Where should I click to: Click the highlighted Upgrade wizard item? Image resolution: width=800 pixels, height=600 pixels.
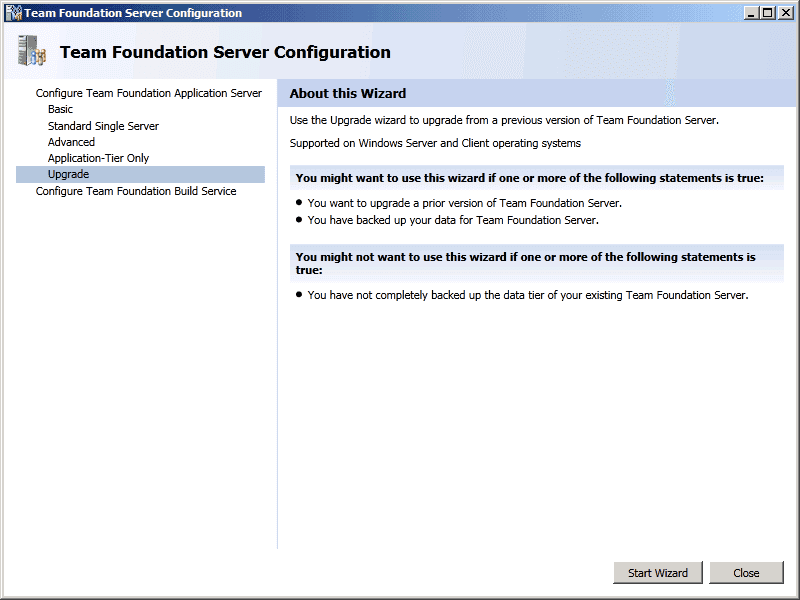(68, 174)
